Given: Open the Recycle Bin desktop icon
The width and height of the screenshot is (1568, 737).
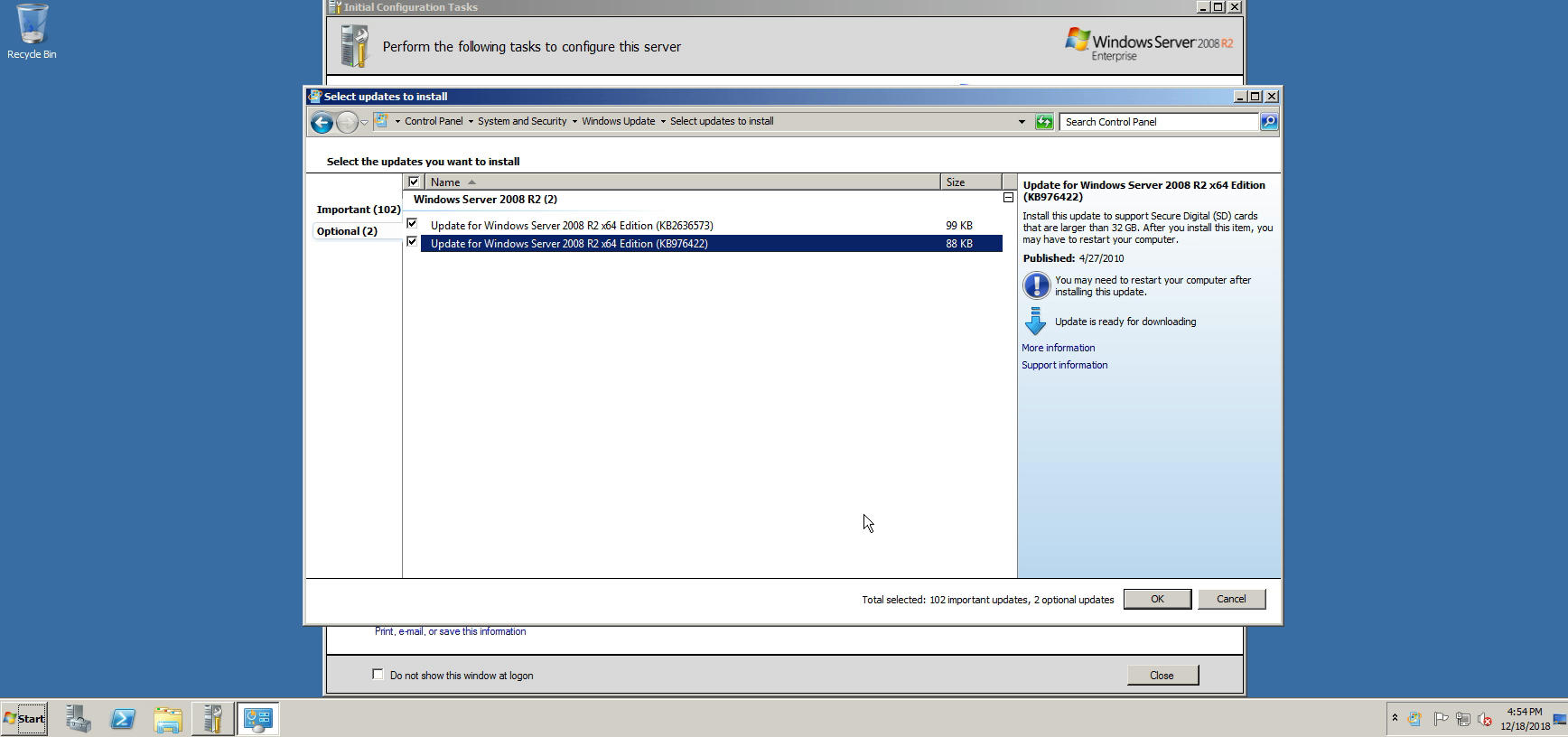Looking at the screenshot, I should tap(32, 32).
